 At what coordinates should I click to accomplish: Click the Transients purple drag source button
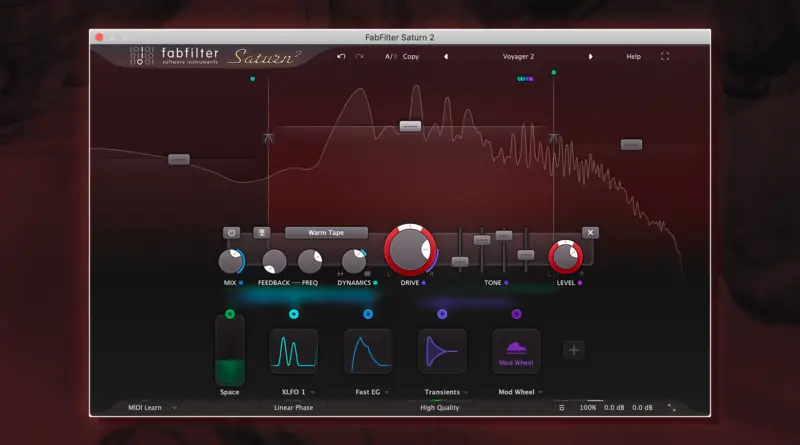pos(442,314)
